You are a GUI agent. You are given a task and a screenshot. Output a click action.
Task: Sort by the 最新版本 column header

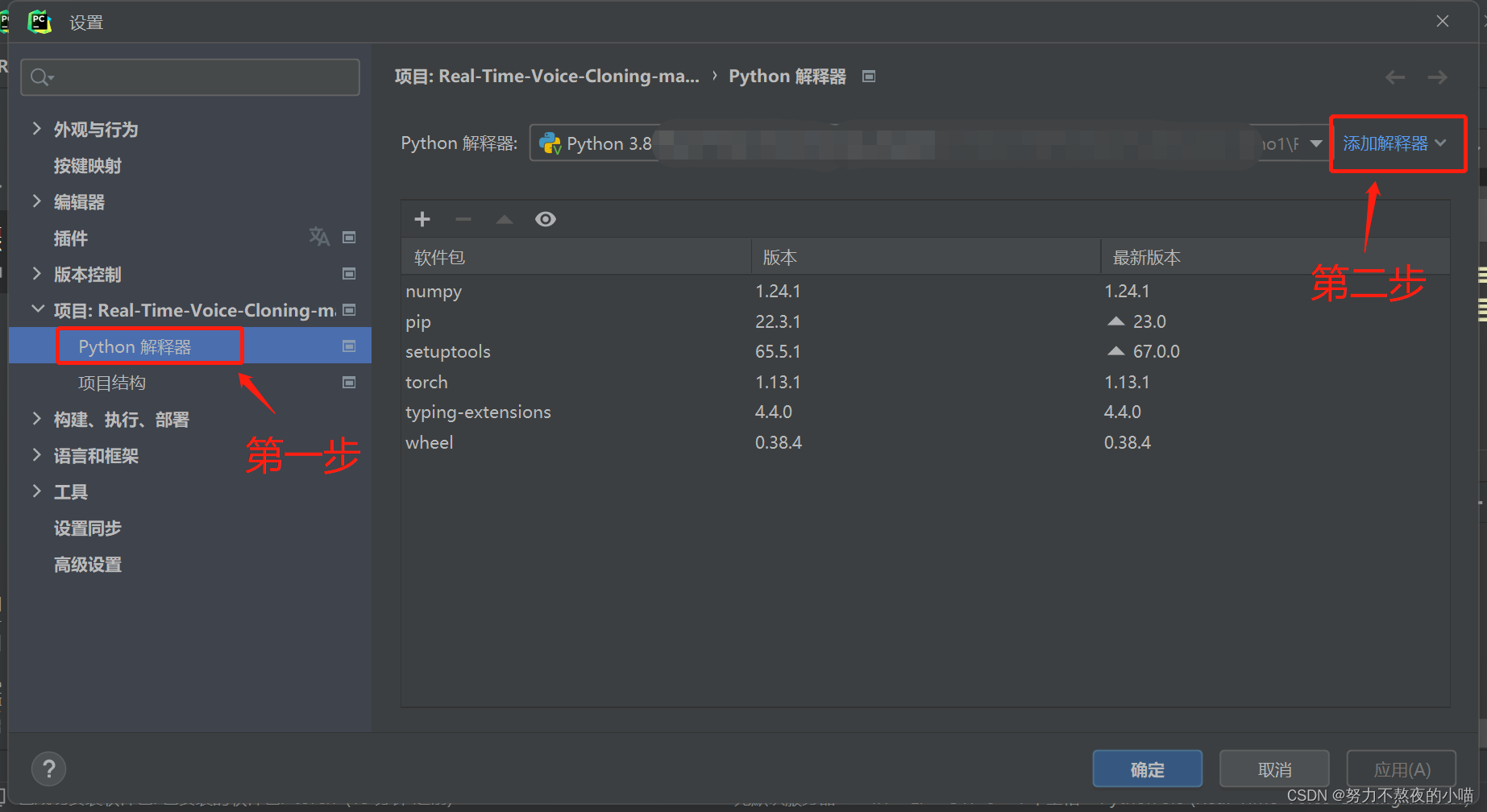[1275, 257]
